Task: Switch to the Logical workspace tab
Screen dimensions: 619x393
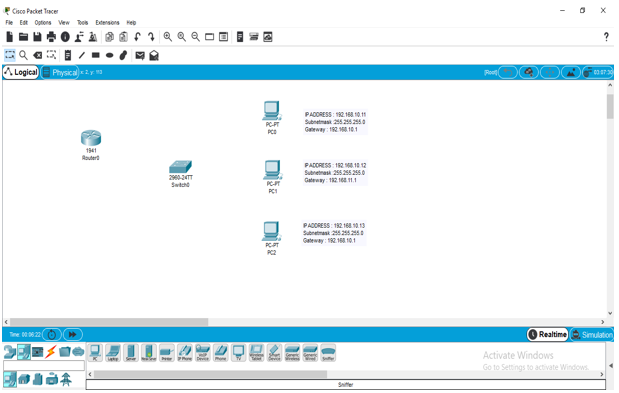Action: point(21,72)
